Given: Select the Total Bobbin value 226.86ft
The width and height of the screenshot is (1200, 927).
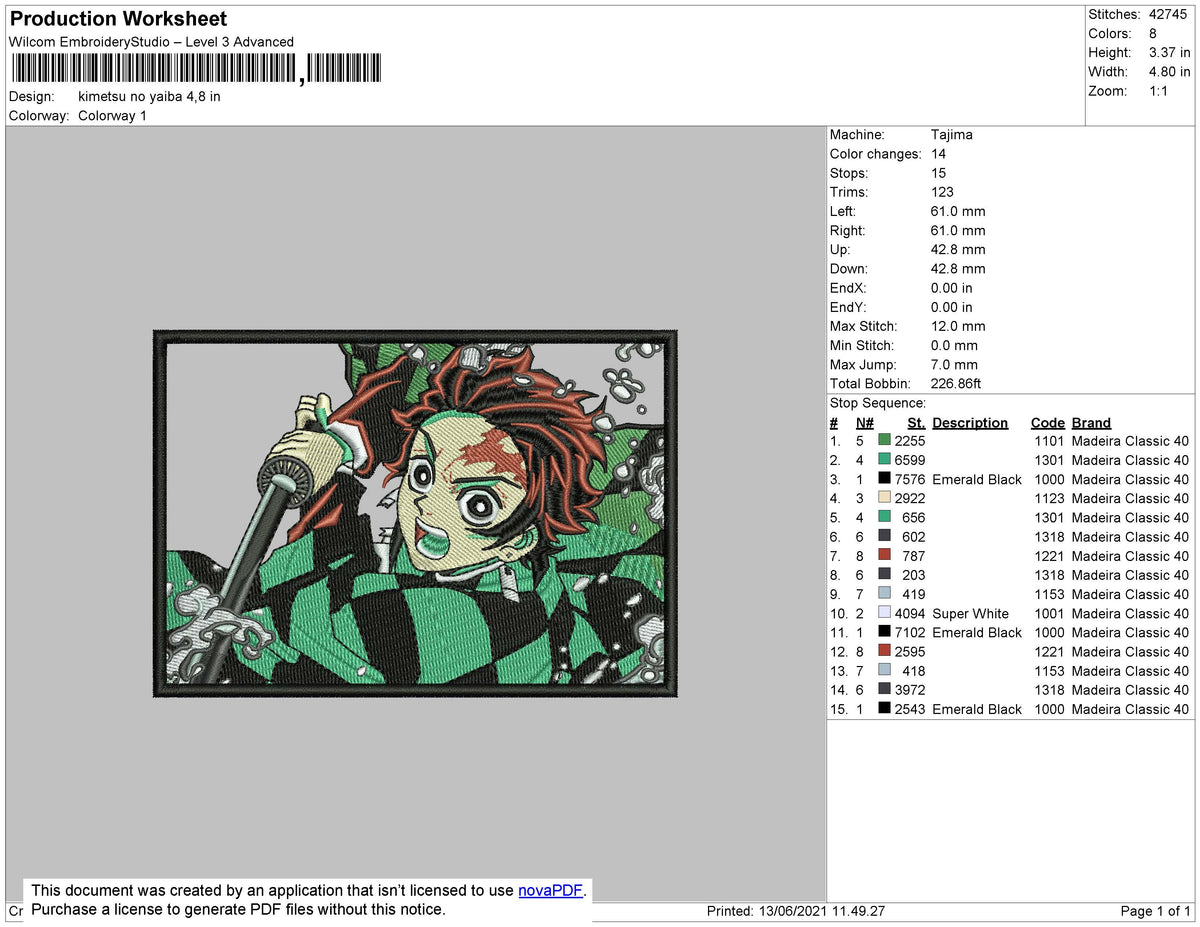Looking at the screenshot, I should click(958, 383).
